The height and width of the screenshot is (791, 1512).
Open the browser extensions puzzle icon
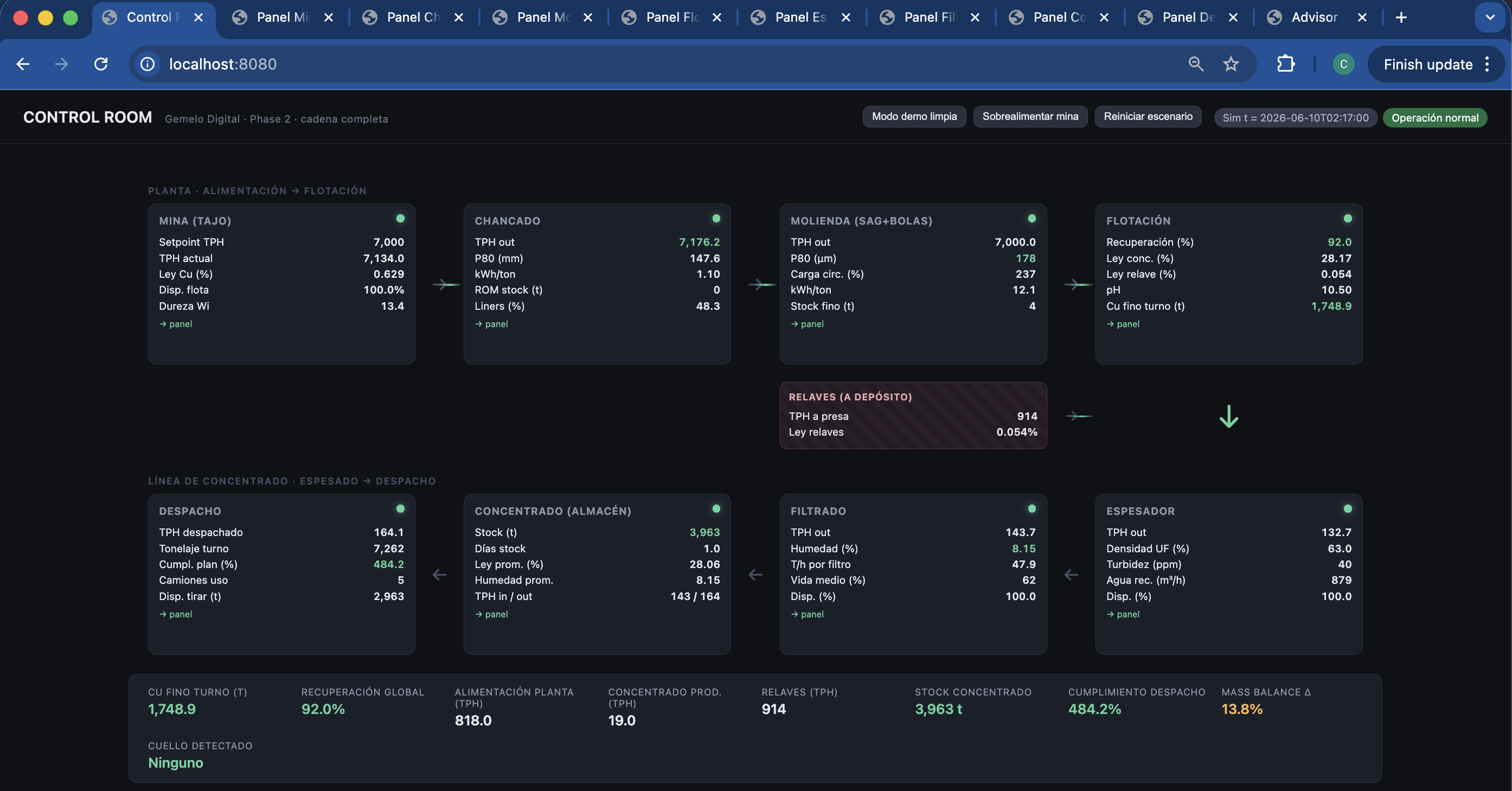point(1285,64)
